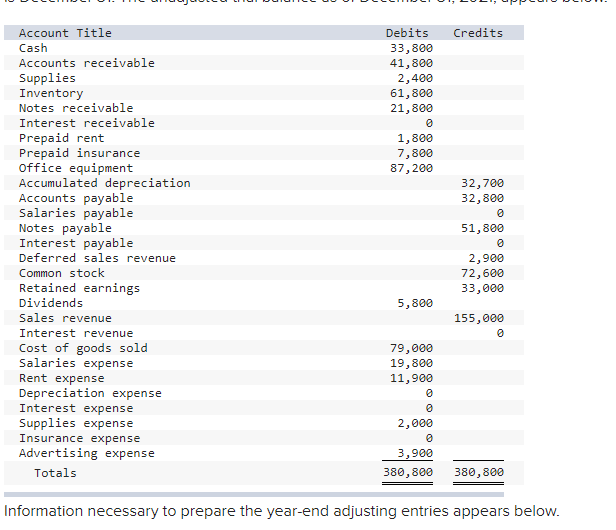Click the Notes receivable value 21,800
This screenshot has height=530, width=616.
tap(411, 108)
